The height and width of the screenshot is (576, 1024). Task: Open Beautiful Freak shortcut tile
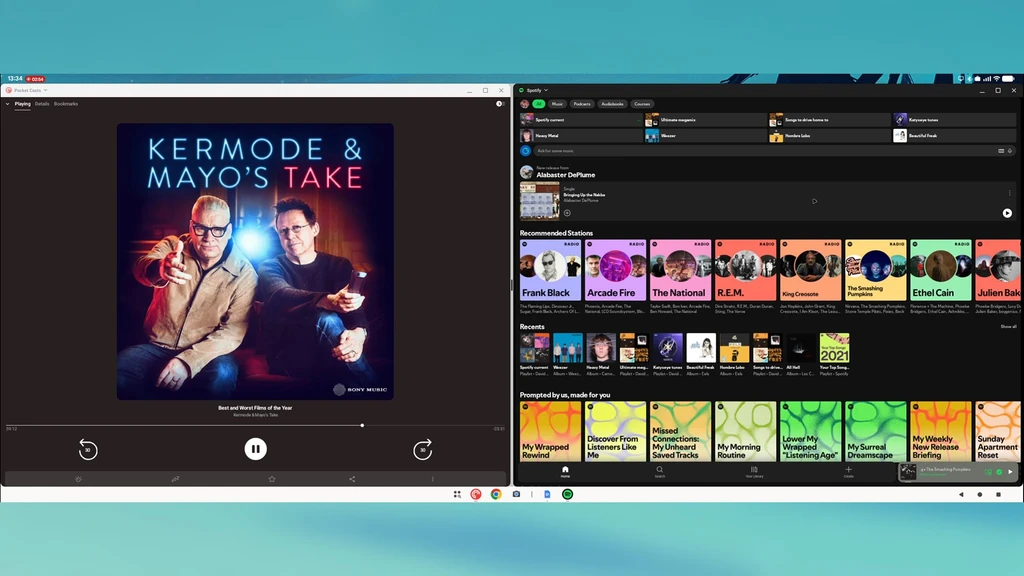point(954,135)
